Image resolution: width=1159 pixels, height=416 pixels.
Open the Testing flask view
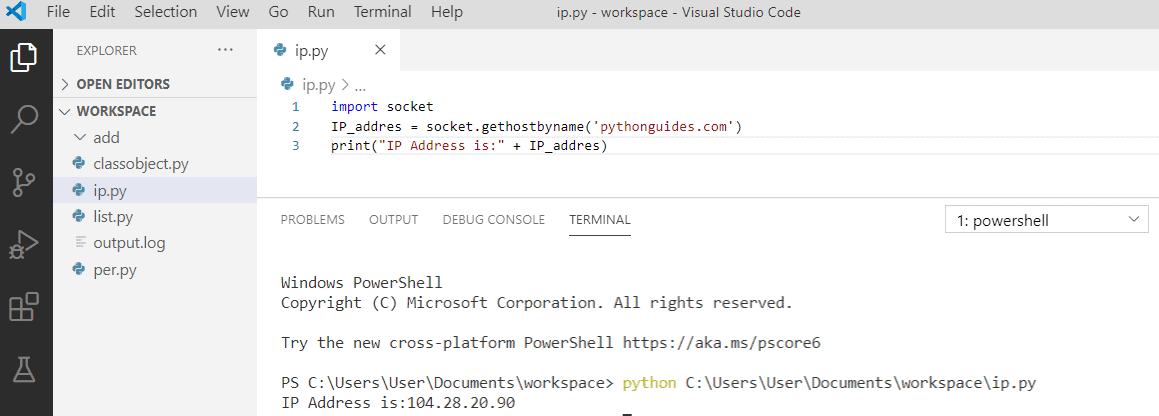(x=24, y=368)
